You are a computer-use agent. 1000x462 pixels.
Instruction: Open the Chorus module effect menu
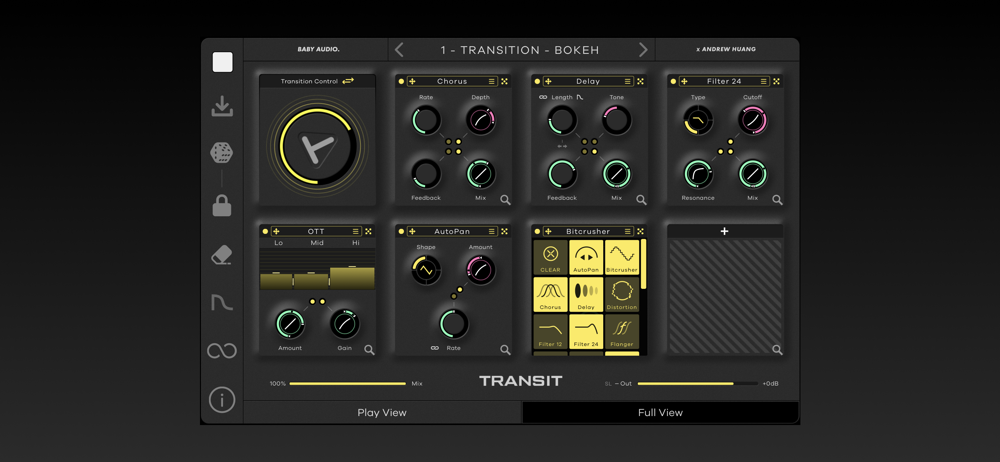tap(492, 81)
